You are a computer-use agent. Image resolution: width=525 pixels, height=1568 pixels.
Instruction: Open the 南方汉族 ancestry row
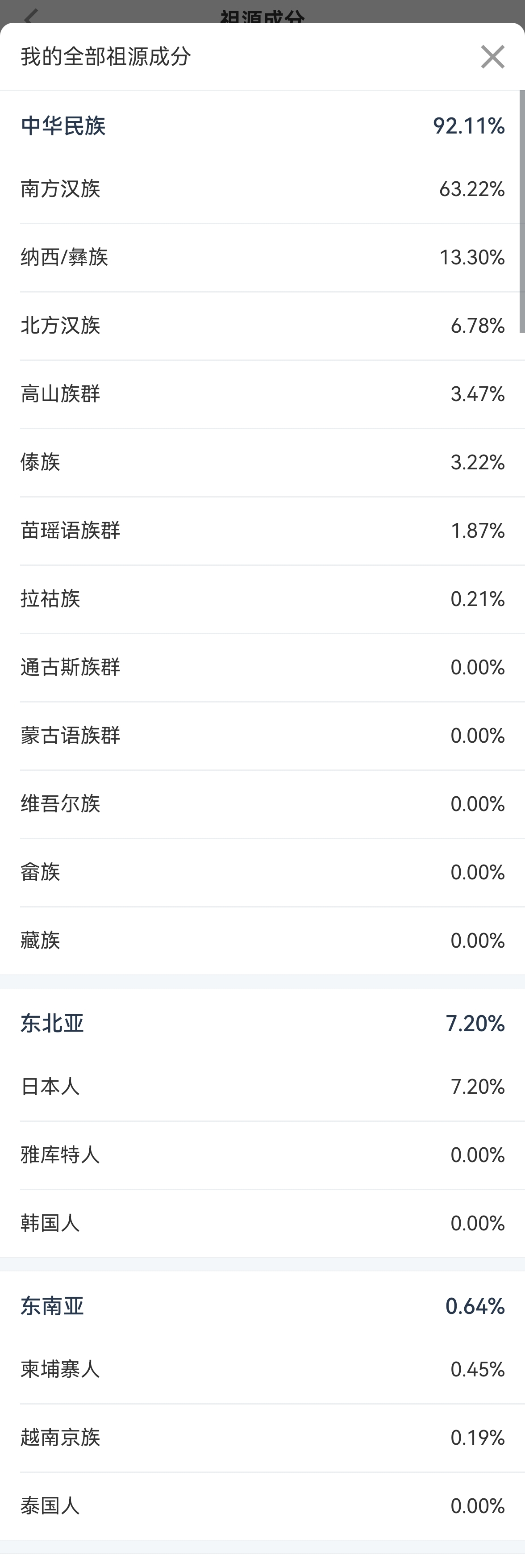coord(262,189)
